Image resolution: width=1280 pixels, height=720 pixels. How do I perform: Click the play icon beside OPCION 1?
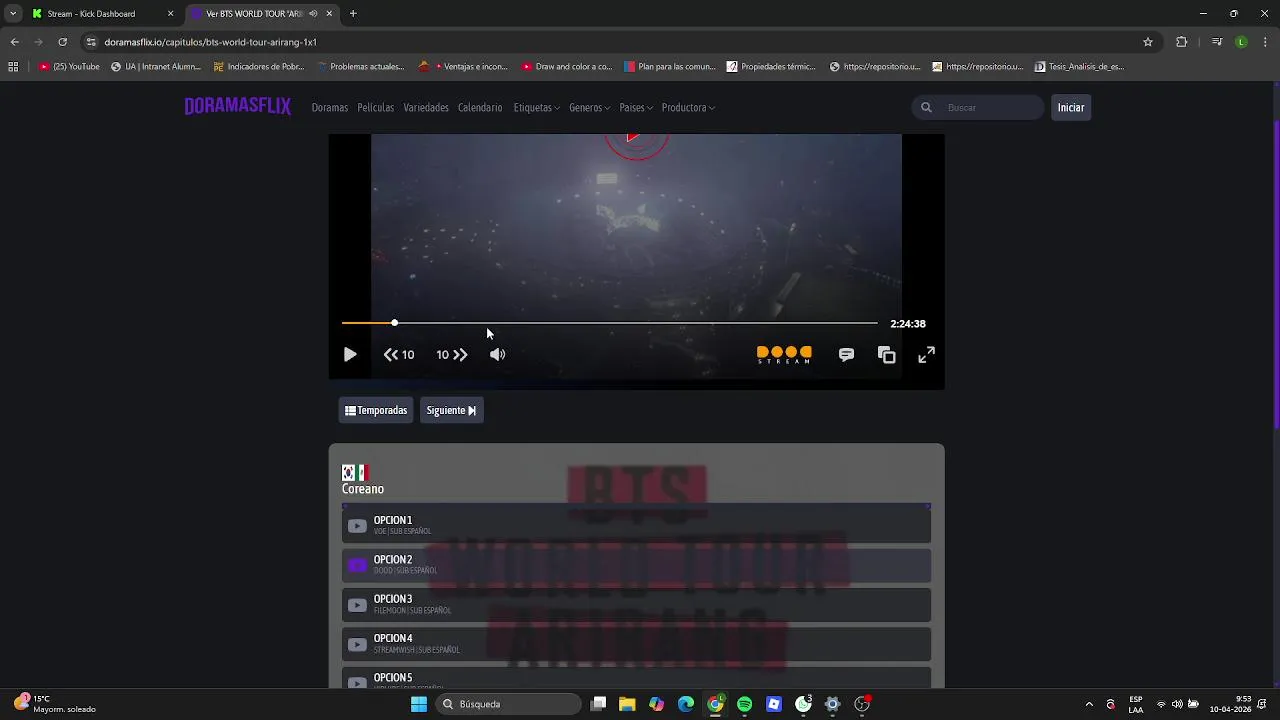(357, 526)
